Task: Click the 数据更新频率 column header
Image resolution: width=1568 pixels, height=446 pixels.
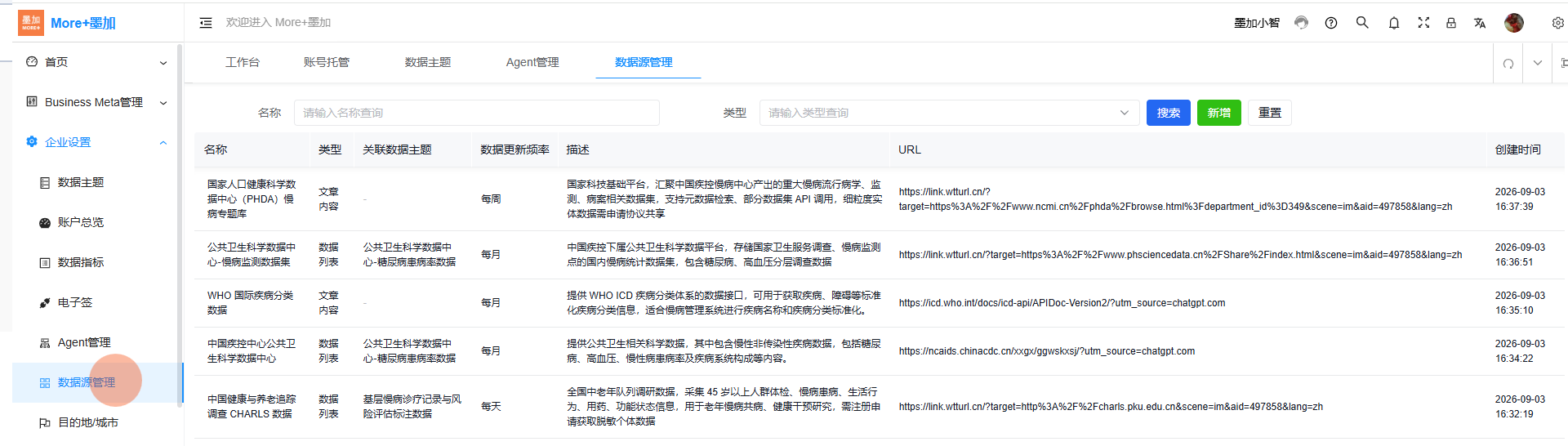Action: click(x=514, y=149)
